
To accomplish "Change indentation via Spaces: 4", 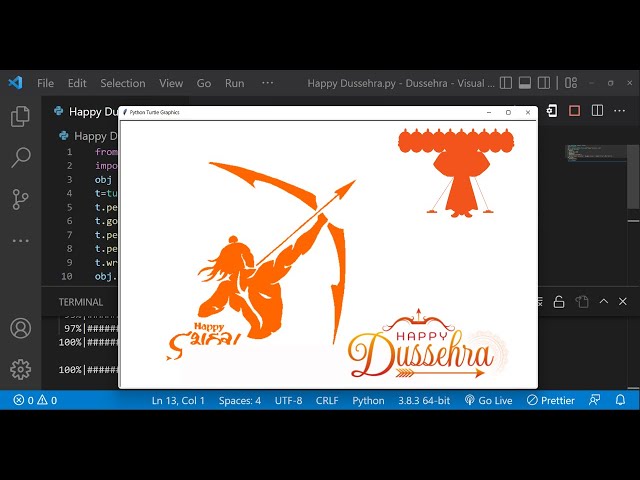I will 240,400.
